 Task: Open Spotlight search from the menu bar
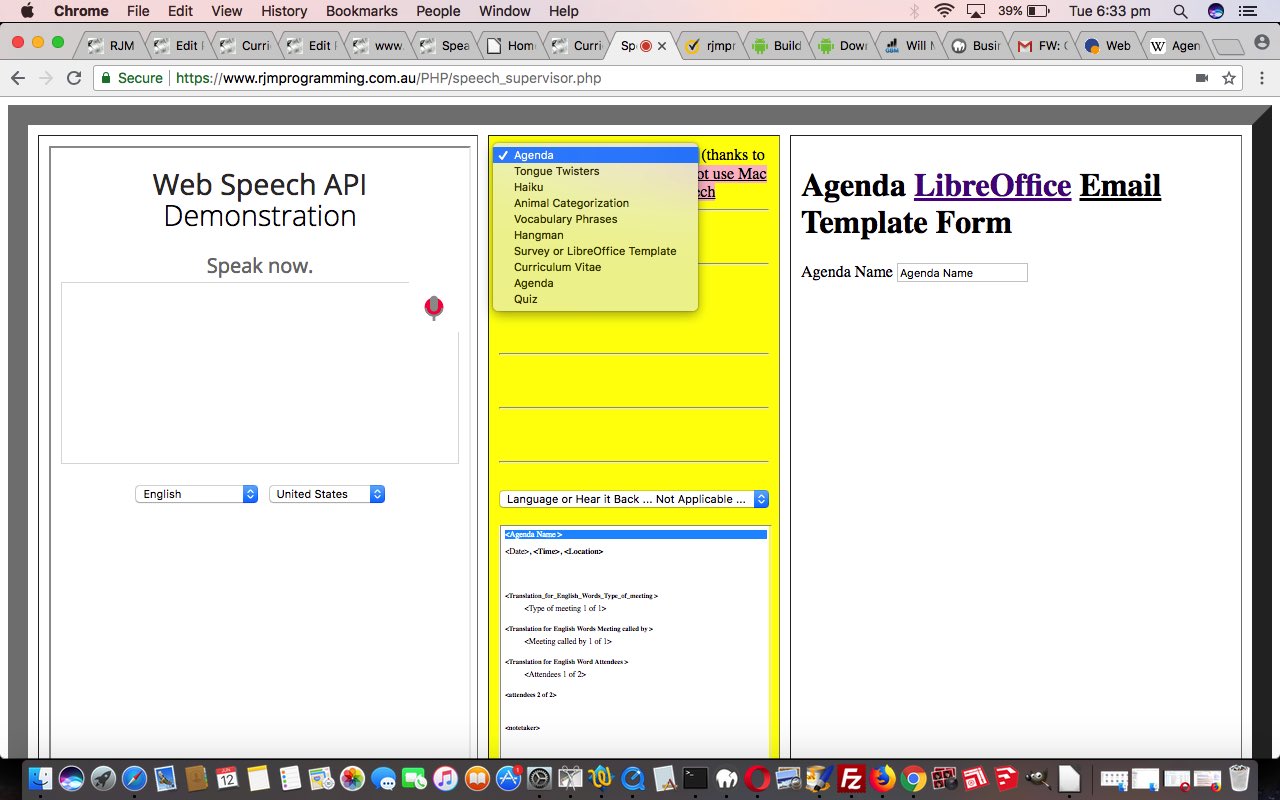pyautogui.click(x=1179, y=12)
